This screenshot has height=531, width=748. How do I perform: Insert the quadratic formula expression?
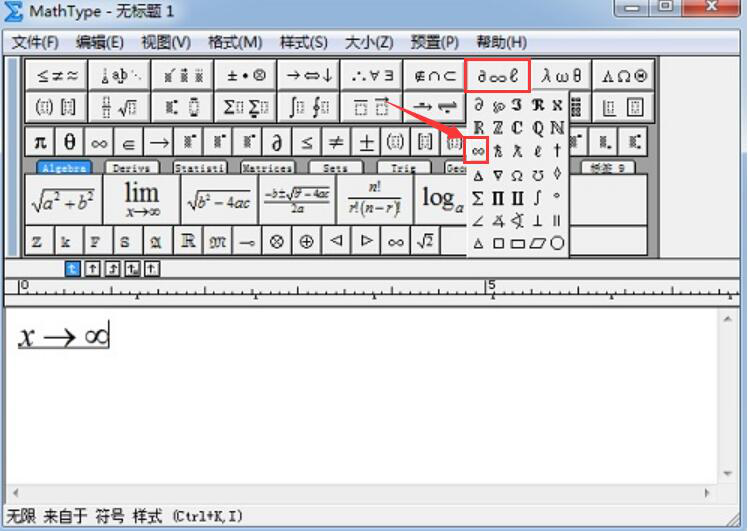(x=297, y=199)
